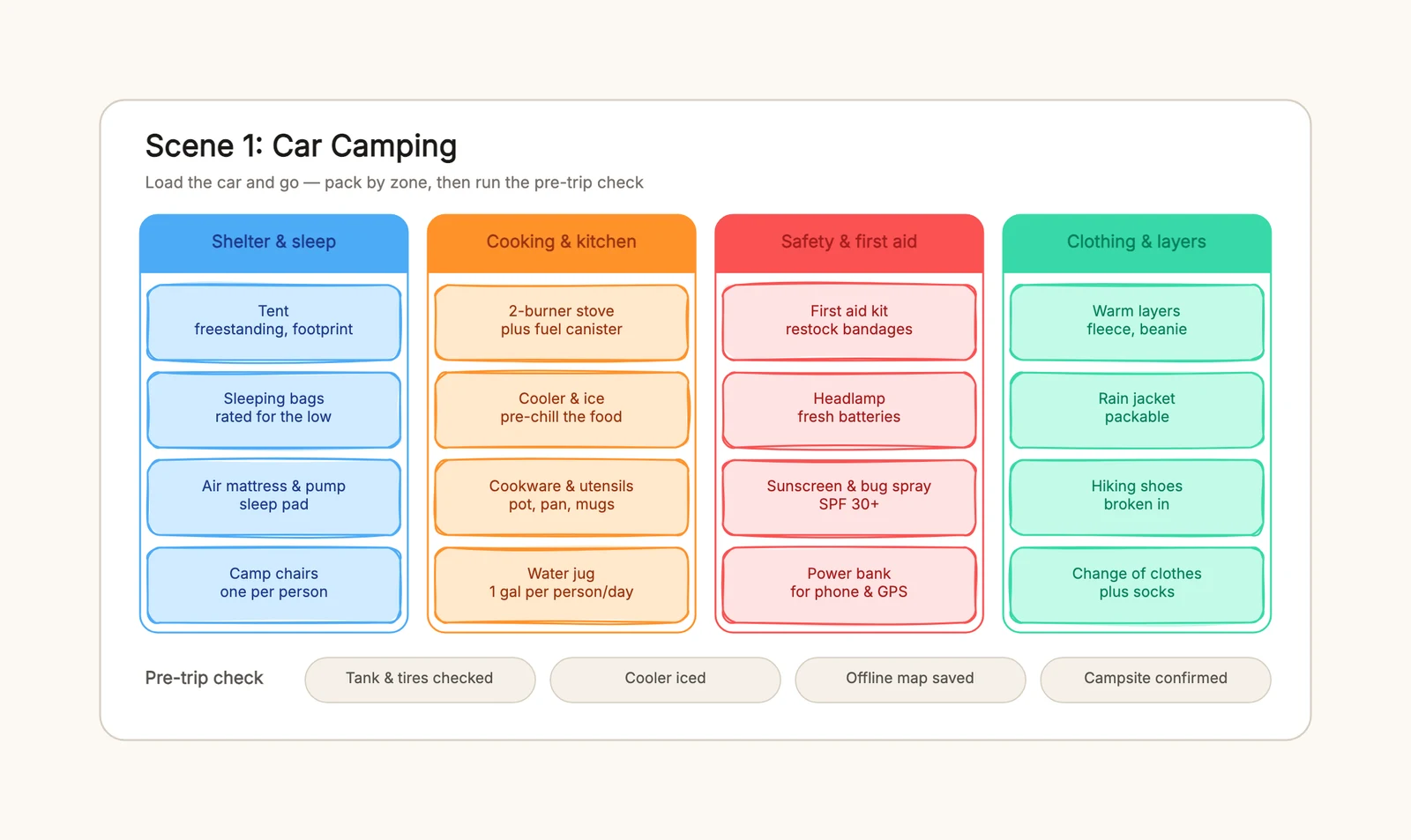Click the 2-burner stove card
The height and width of the screenshot is (840, 1411).
click(x=561, y=322)
